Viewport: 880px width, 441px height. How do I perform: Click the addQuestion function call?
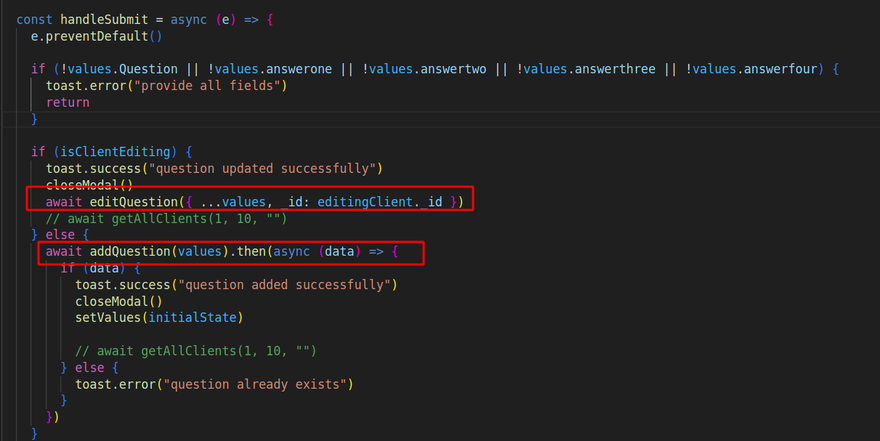[x=132, y=252]
